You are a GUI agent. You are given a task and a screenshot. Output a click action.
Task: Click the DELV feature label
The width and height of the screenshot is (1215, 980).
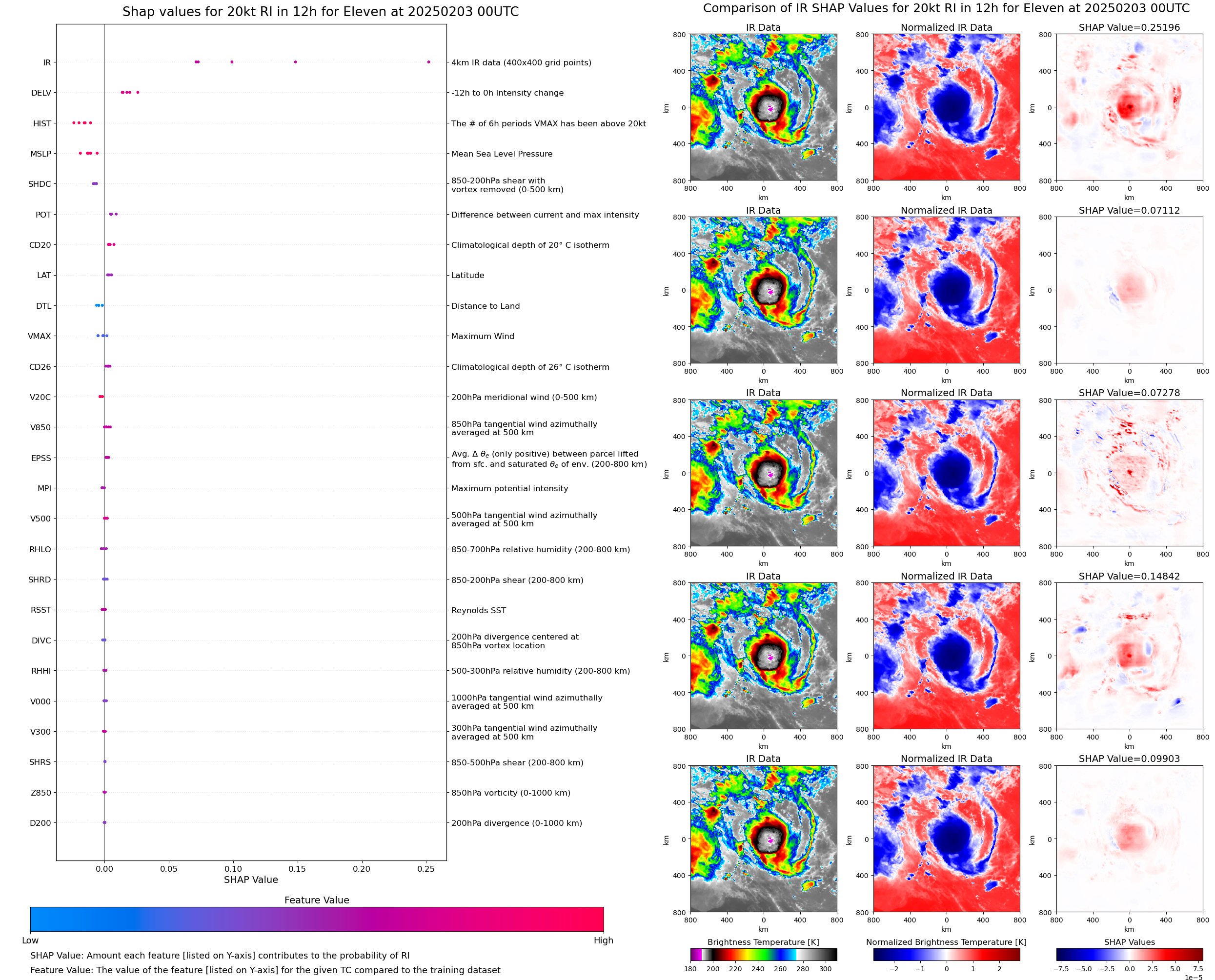pos(40,93)
